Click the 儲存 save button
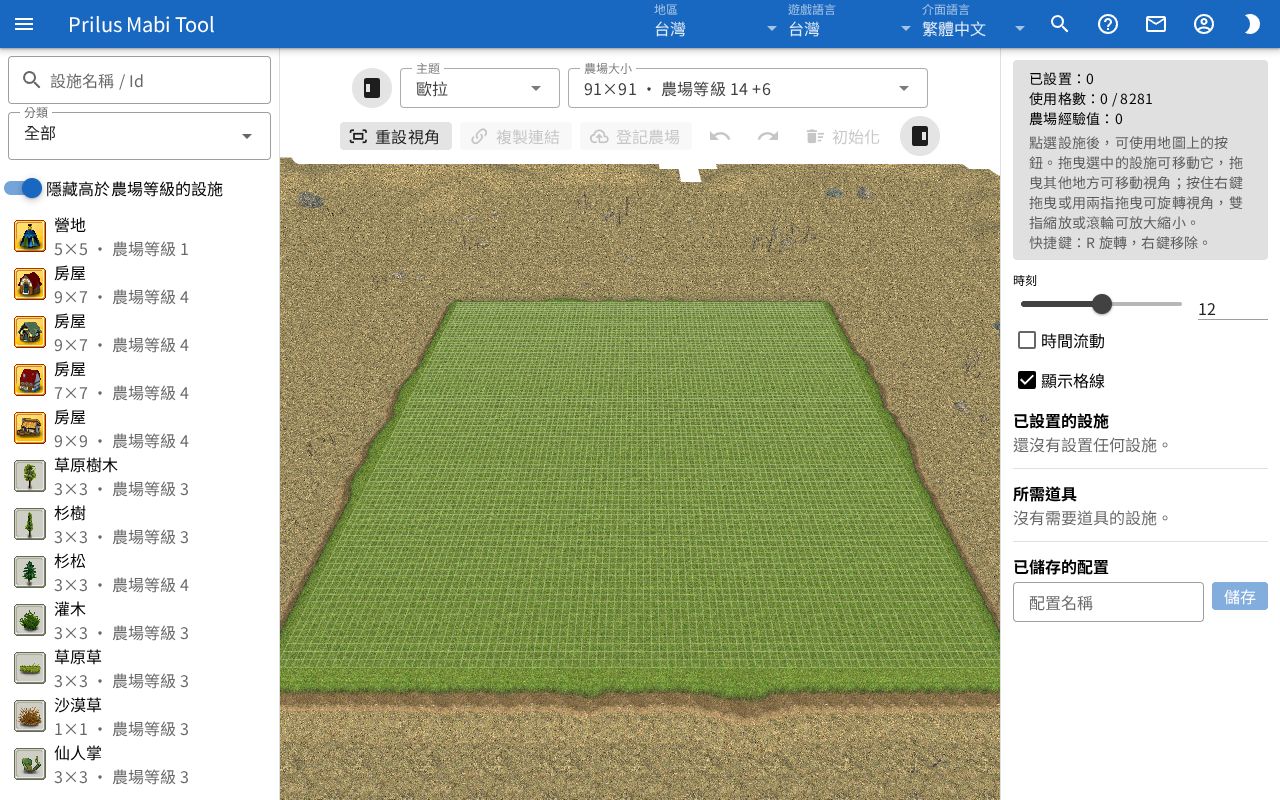The image size is (1280, 800). pos(1240,596)
